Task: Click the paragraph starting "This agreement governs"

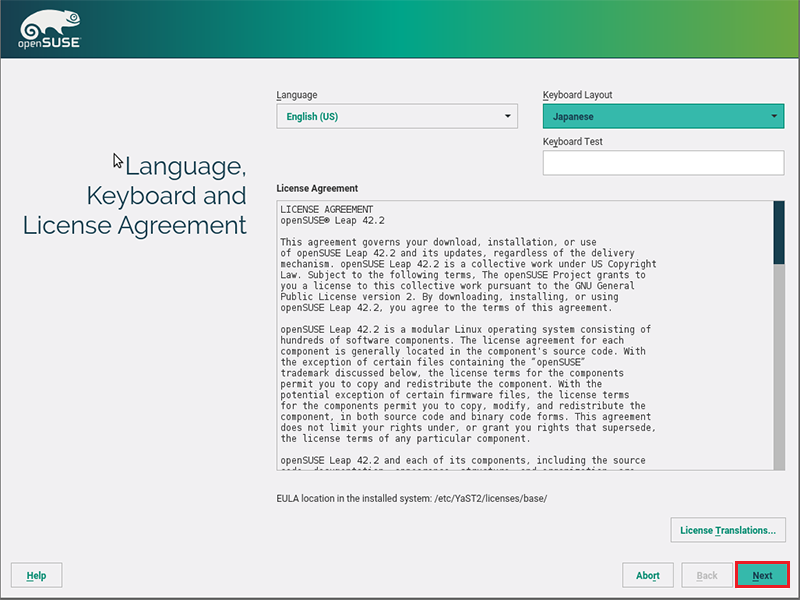Action: tap(460, 275)
